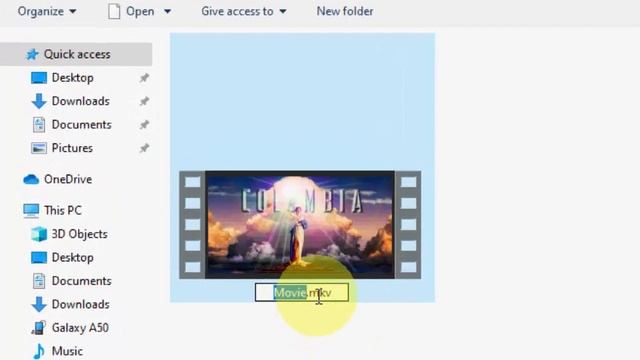Click Documents icon under This PC
This screenshot has width=640, height=360.
pyautogui.click(x=39, y=281)
